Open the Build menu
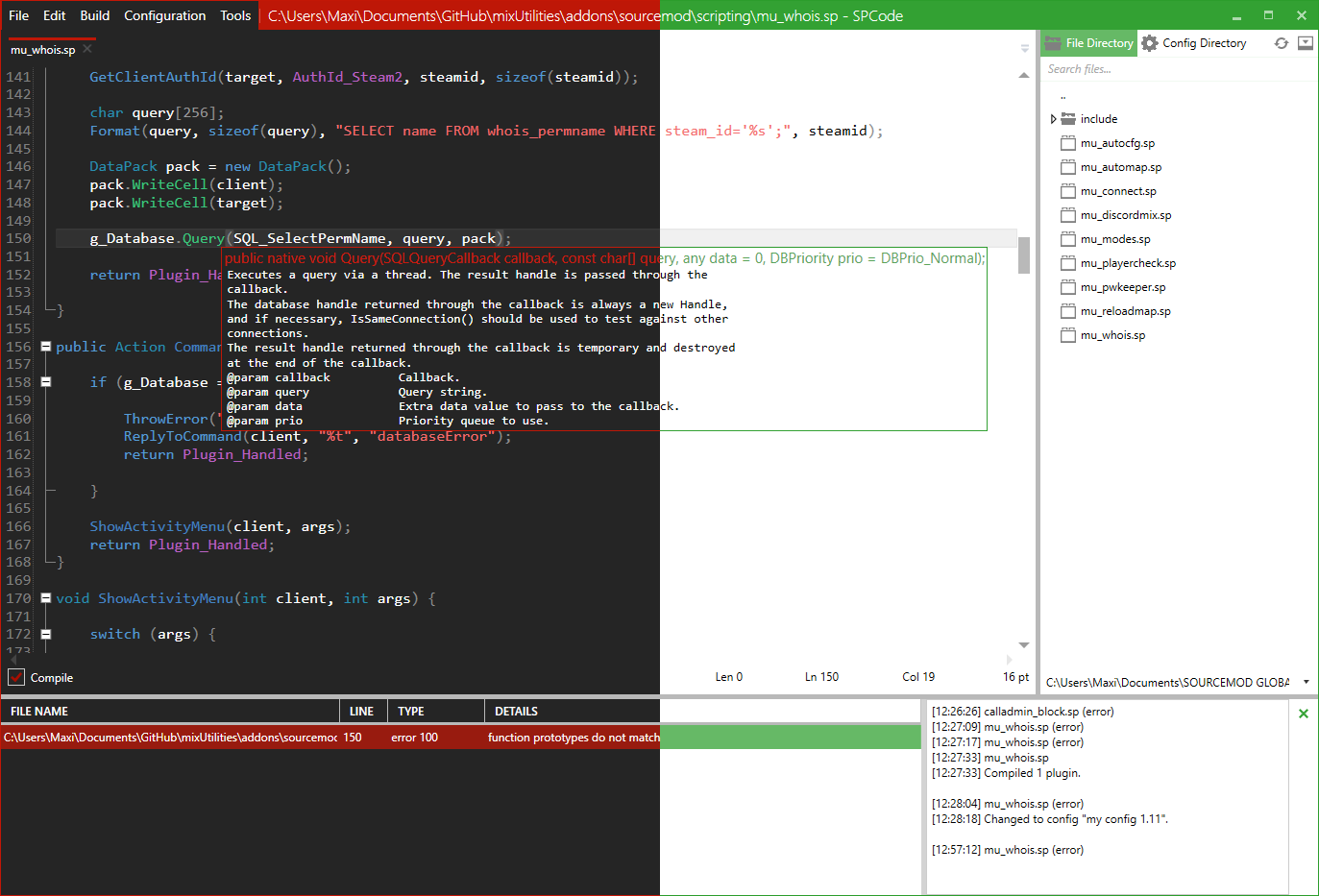 (94, 15)
